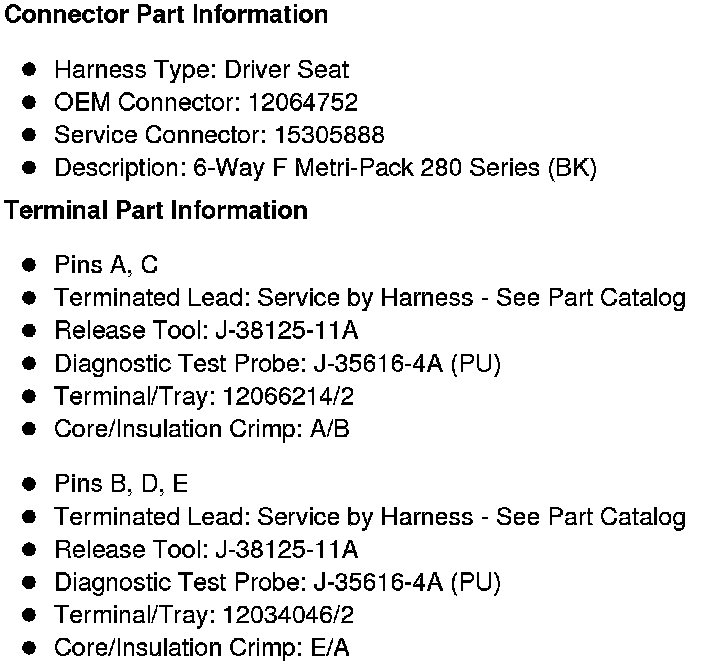Click Release Tool line under Pins A, C
Image resolution: width=704 pixels, height=666 pixels.
tap(206, 331)
